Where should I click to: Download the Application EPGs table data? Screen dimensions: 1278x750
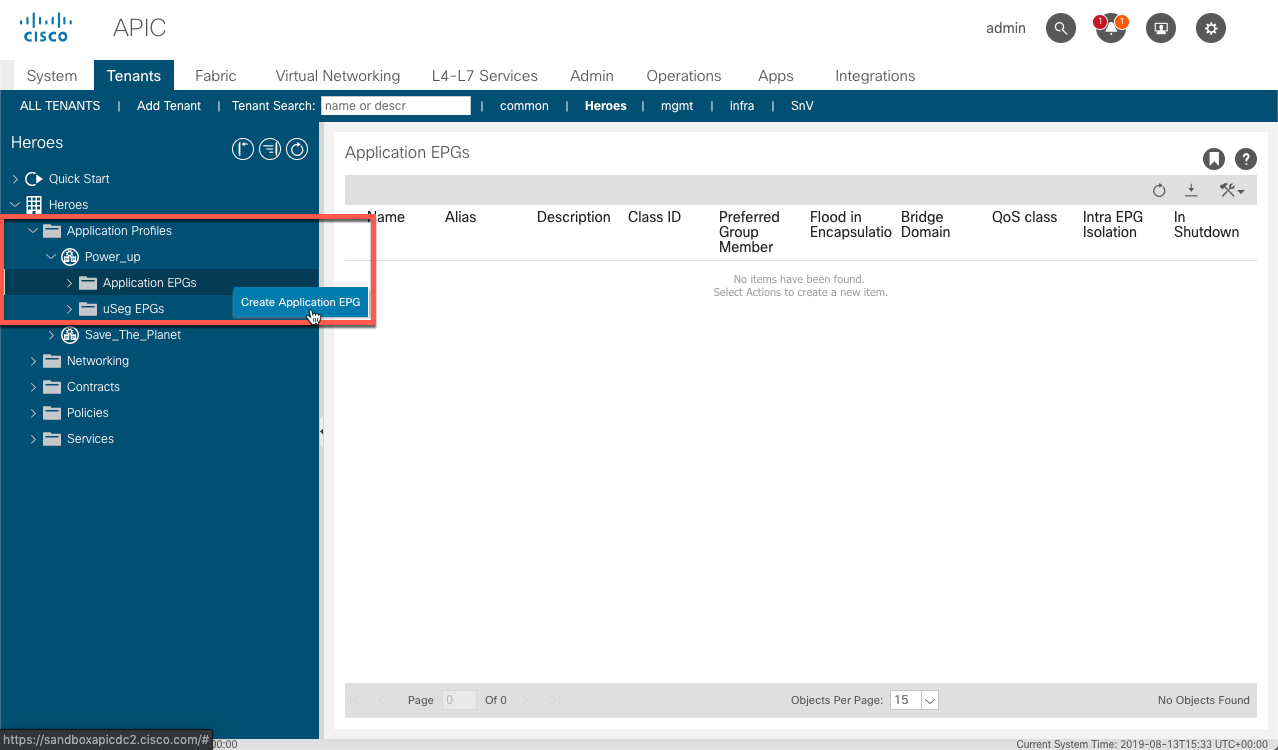pos(1191,190)
